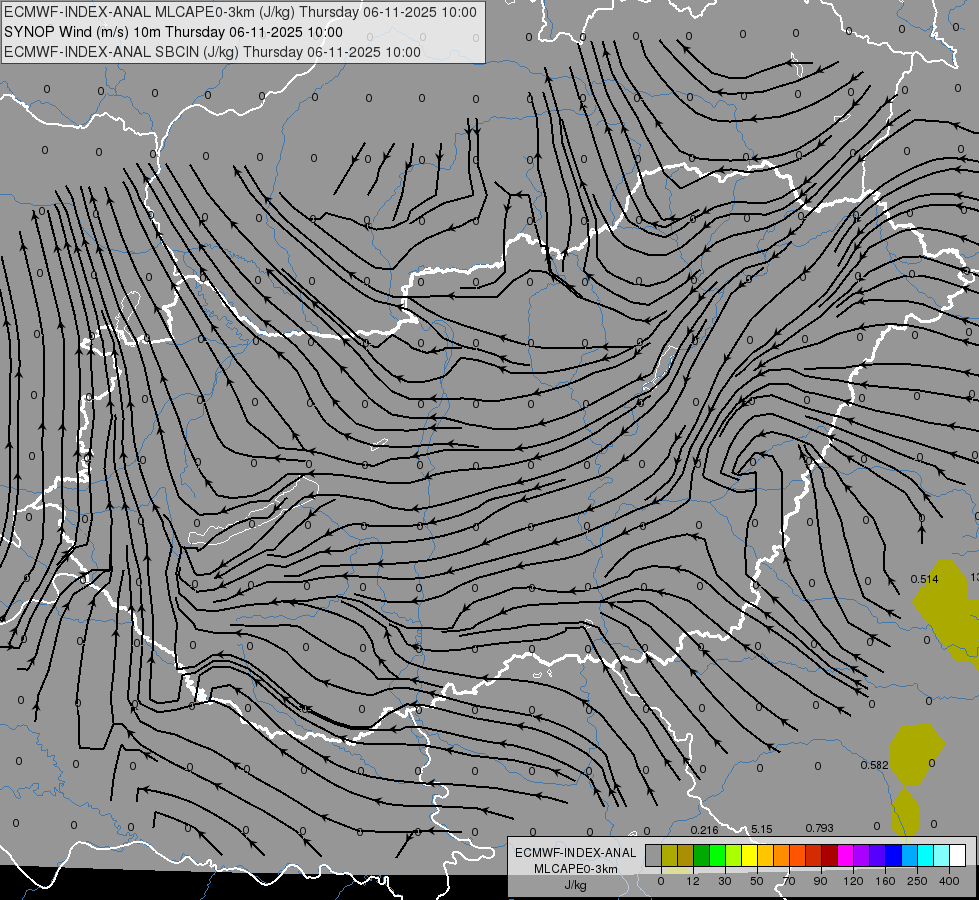Click the J/kg unit label in legend
The height and width of the screenshot is (900, 979).
click(576, 885)
